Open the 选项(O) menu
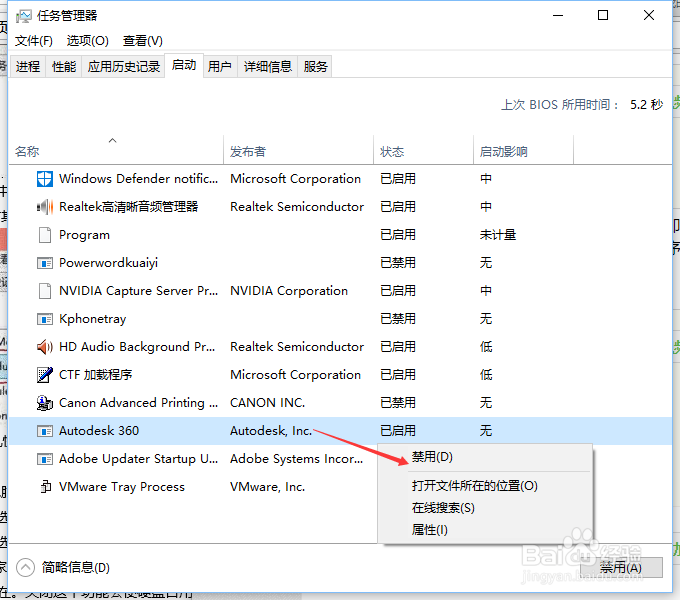This screenshot has width=680, height=600. [87, 41]
